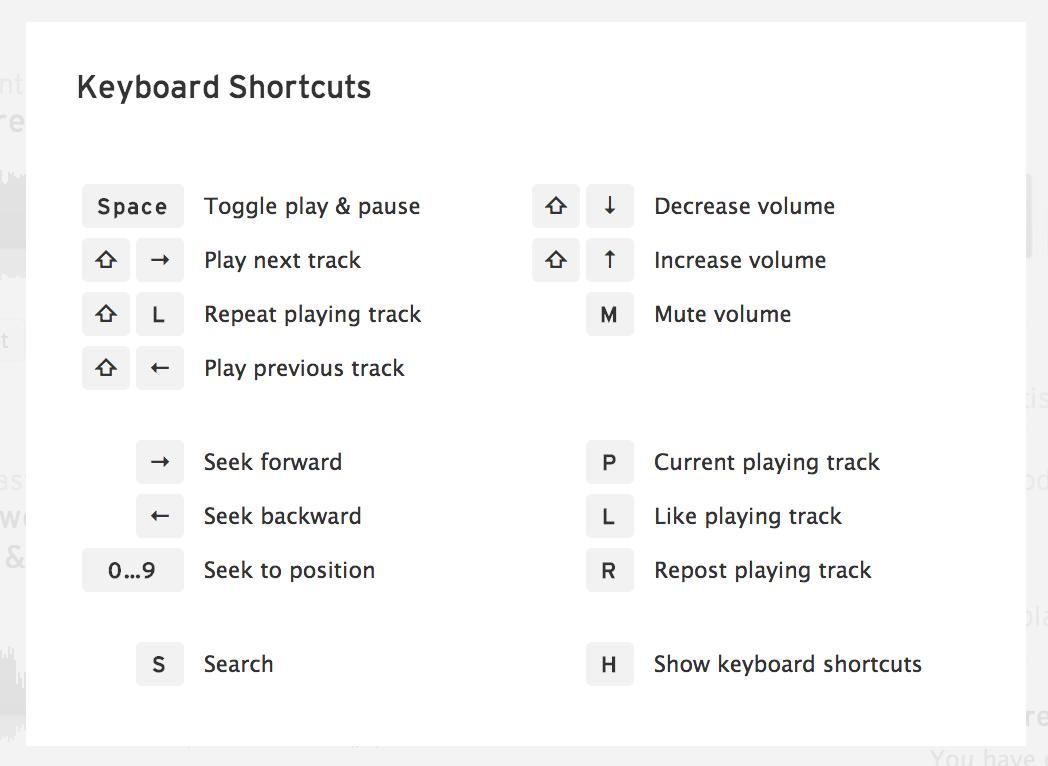Click the Keyboard Shortcuts heading
1048x766 pixels.
click(224, 87)
